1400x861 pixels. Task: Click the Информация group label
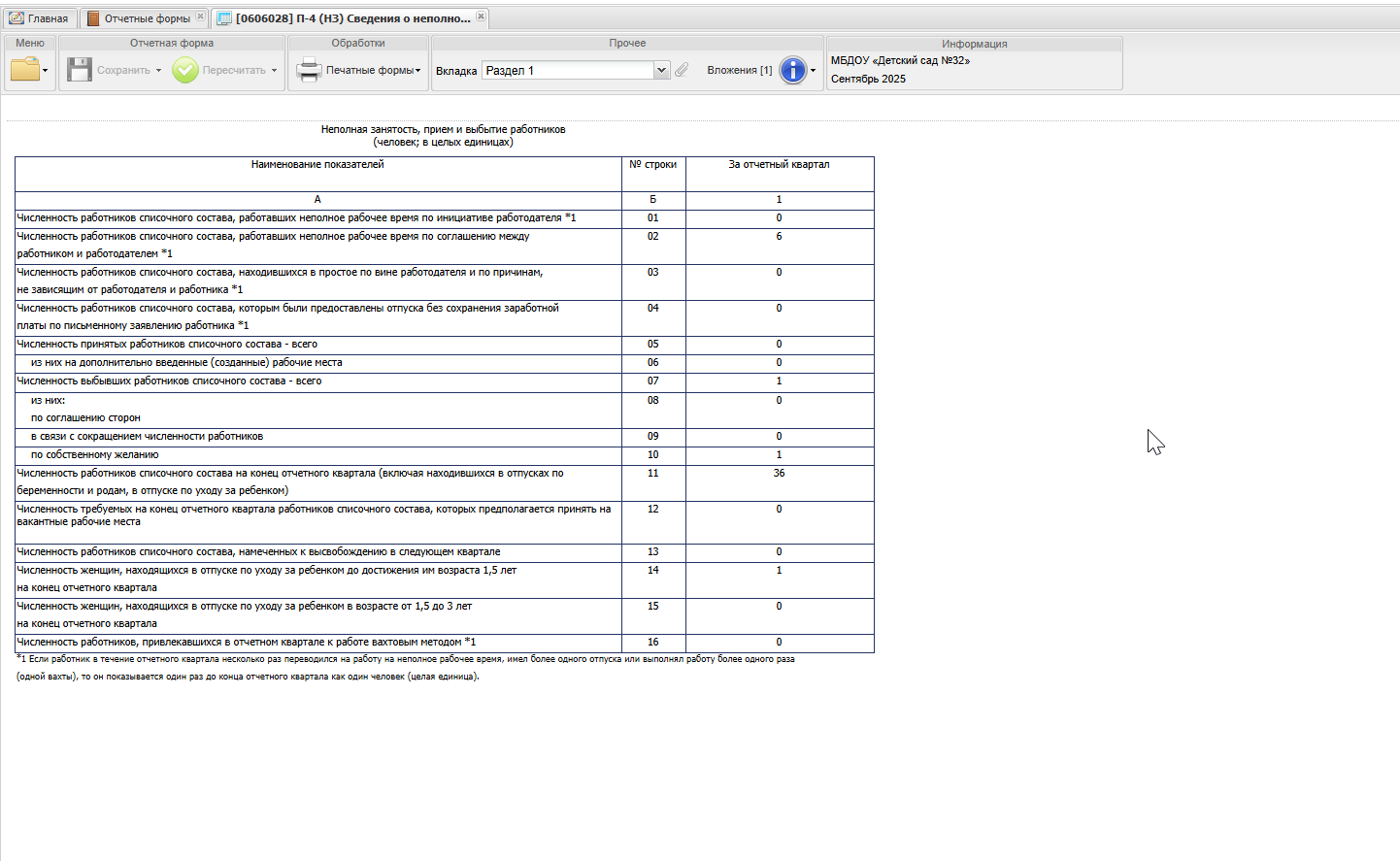(974, 44)
